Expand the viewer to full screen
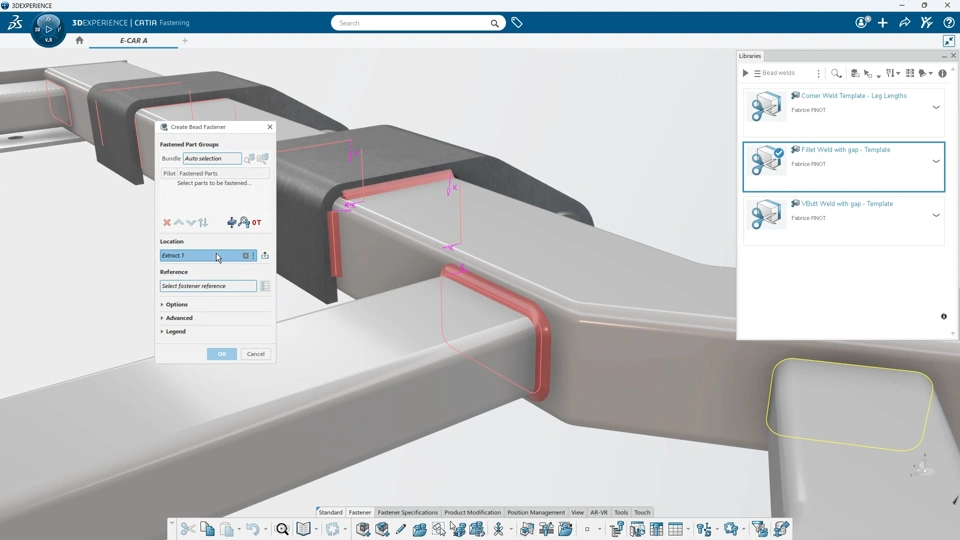Viewport: 960px width, 540px height. pyautogui.click(x=948, y=41)
